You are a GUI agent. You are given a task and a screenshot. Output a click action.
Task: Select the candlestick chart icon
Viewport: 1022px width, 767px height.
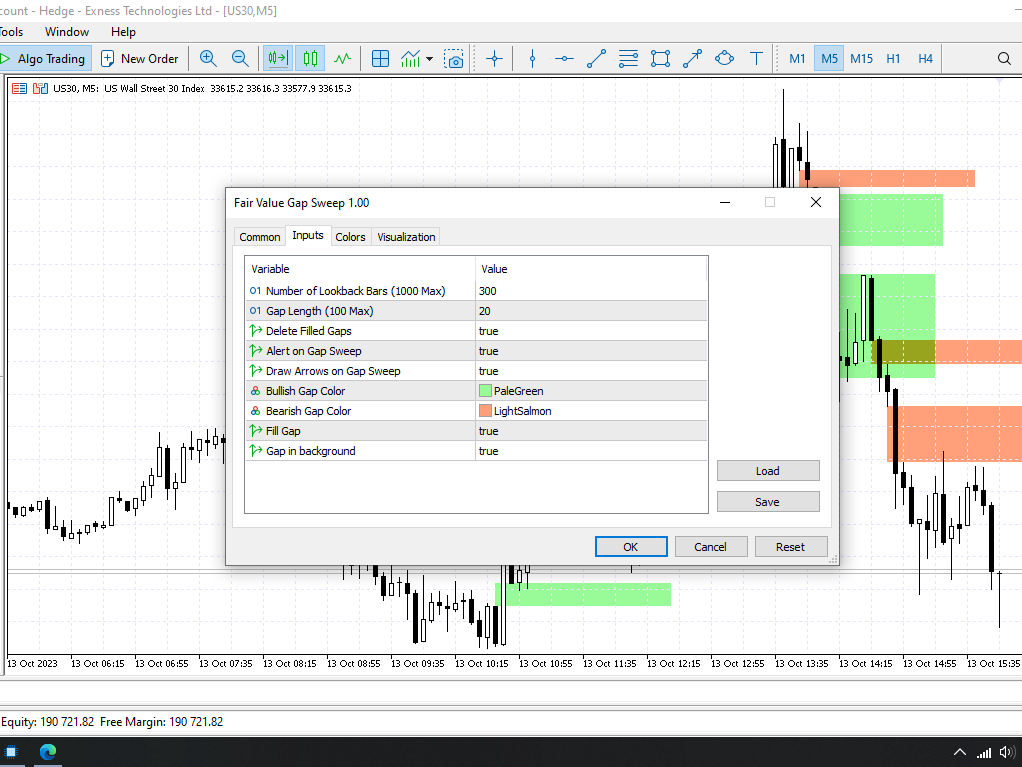310,58
